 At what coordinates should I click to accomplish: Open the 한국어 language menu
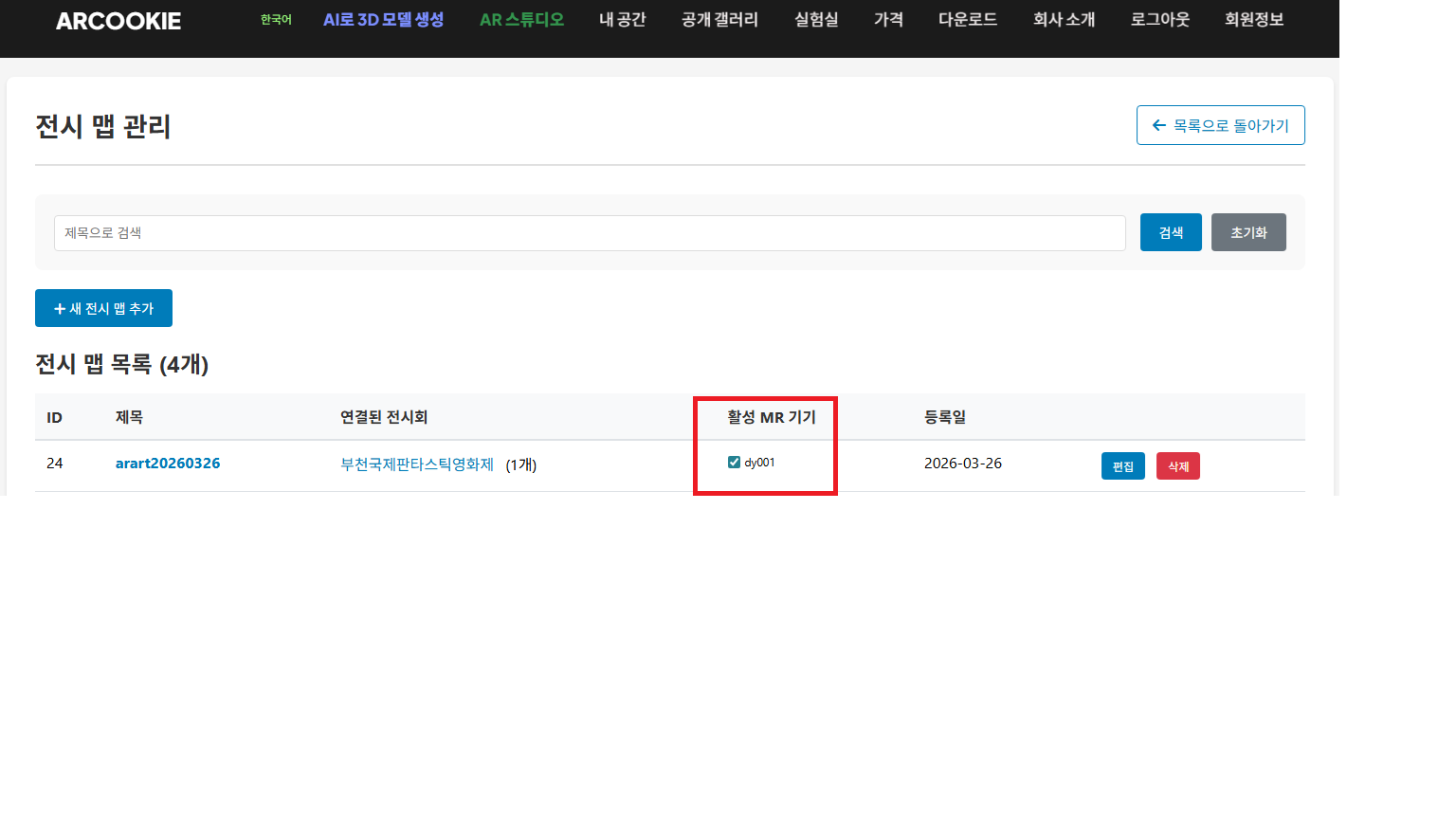(275, 19)
